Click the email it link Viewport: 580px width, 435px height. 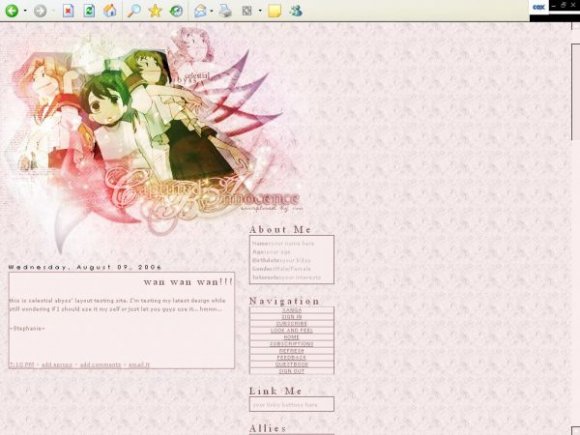[139, 365]
